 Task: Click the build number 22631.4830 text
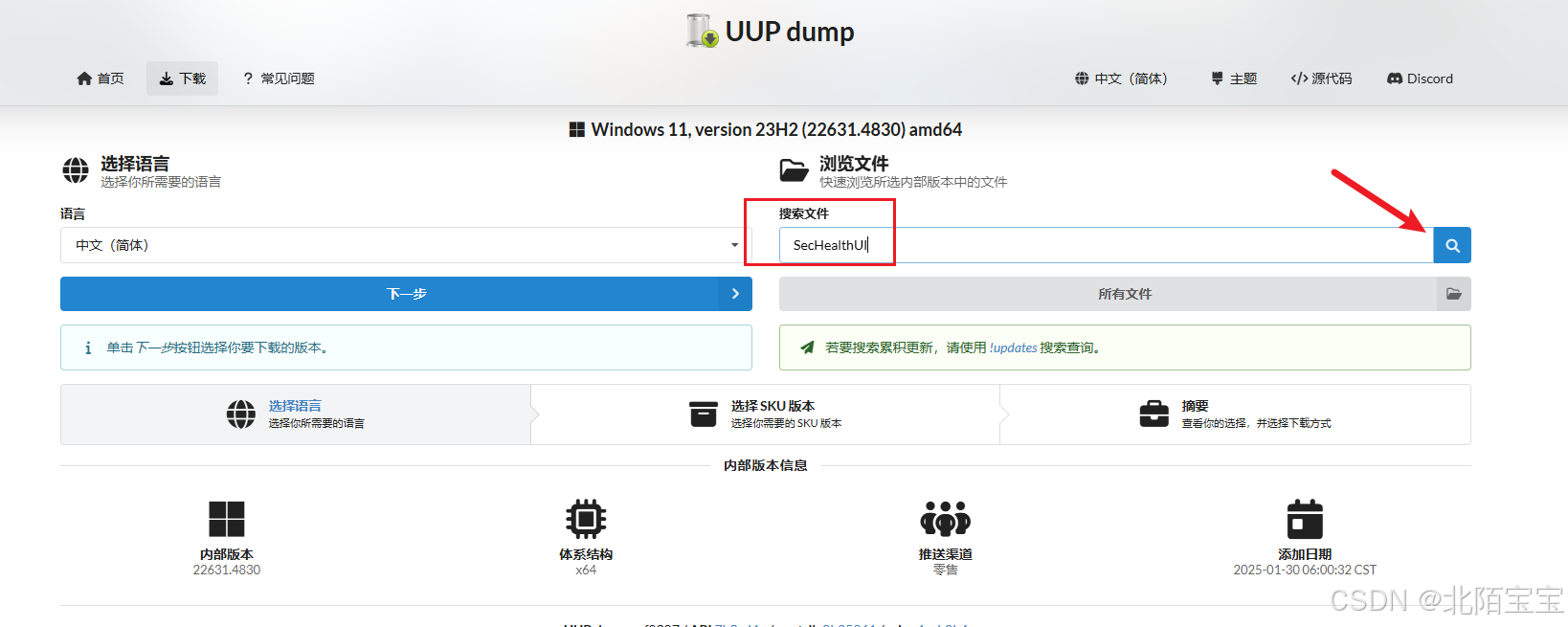(227, 570)
